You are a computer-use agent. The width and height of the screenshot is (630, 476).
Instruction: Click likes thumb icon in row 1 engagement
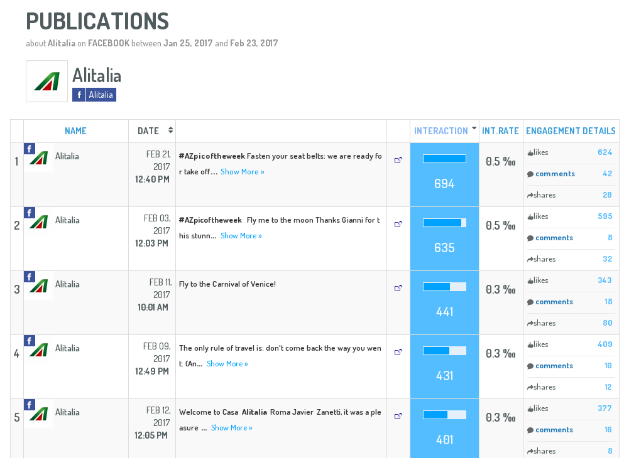[530, 153]
